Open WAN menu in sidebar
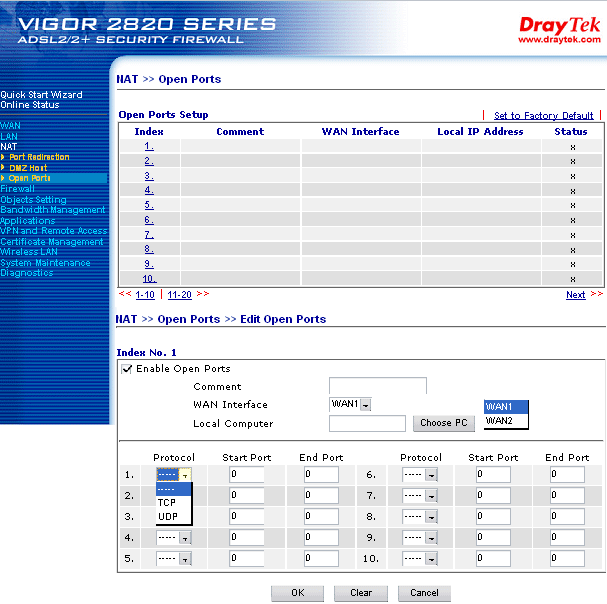This screenshot has width=607, height=604. click(x=10, y=125)
